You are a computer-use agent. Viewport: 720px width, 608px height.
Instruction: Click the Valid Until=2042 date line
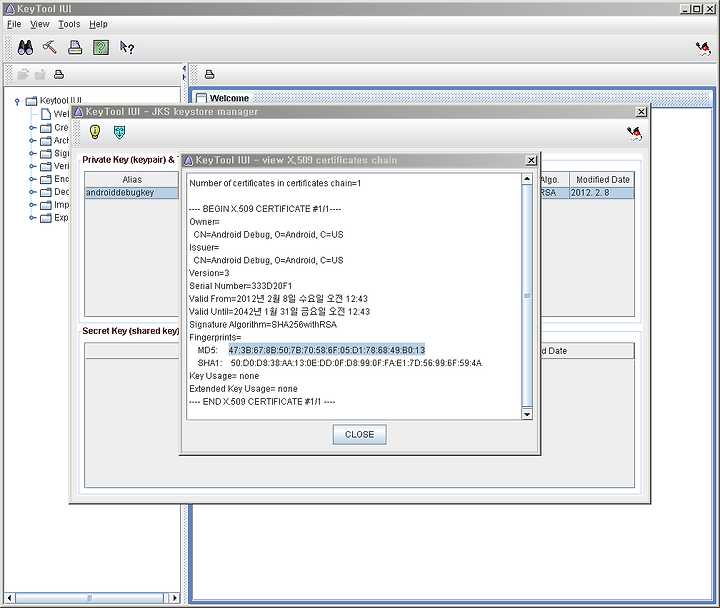[x=279, y=312]
